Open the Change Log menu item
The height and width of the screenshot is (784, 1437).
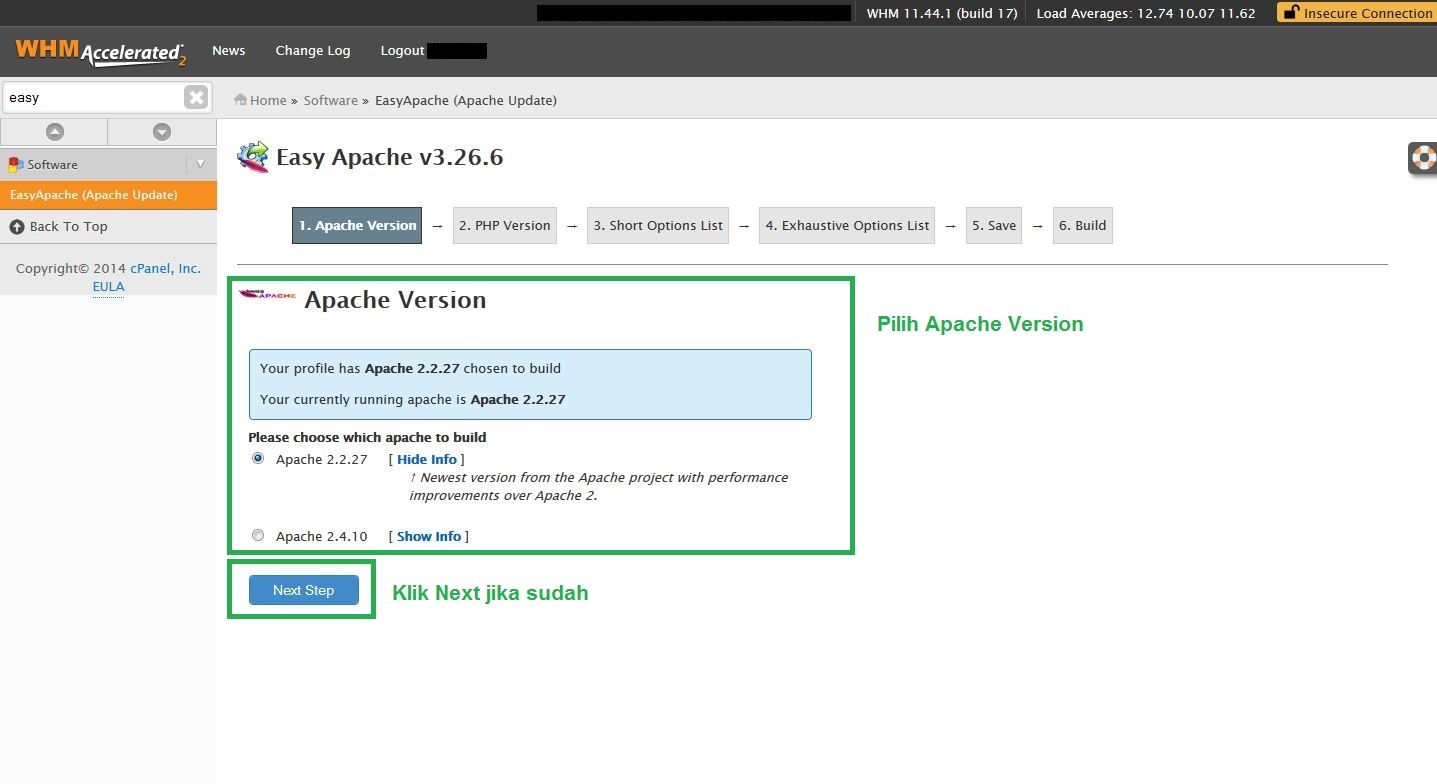point(312,51)
